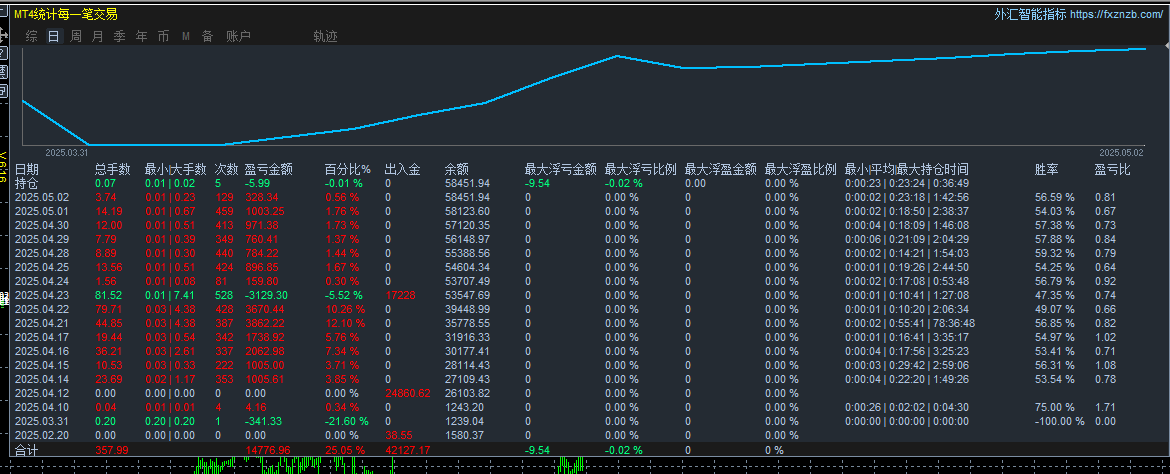Click the 14776.96 total profit value

tap(269, 450)
